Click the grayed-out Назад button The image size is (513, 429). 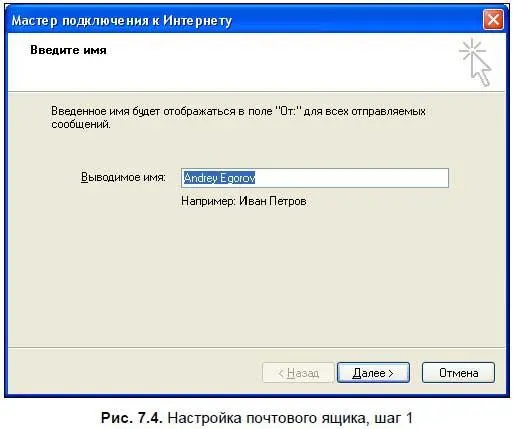pos(298,373)
